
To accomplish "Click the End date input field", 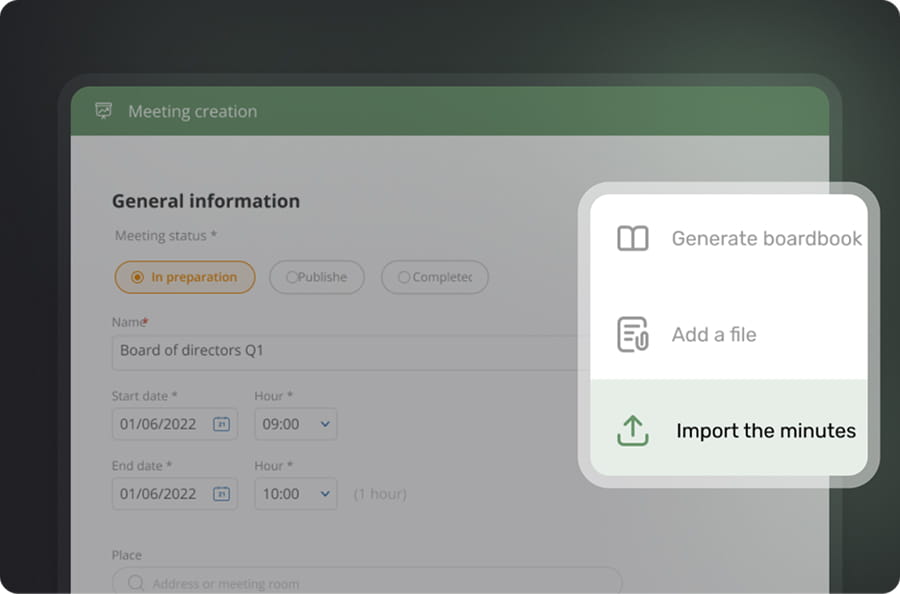I will tap(160, 494).
